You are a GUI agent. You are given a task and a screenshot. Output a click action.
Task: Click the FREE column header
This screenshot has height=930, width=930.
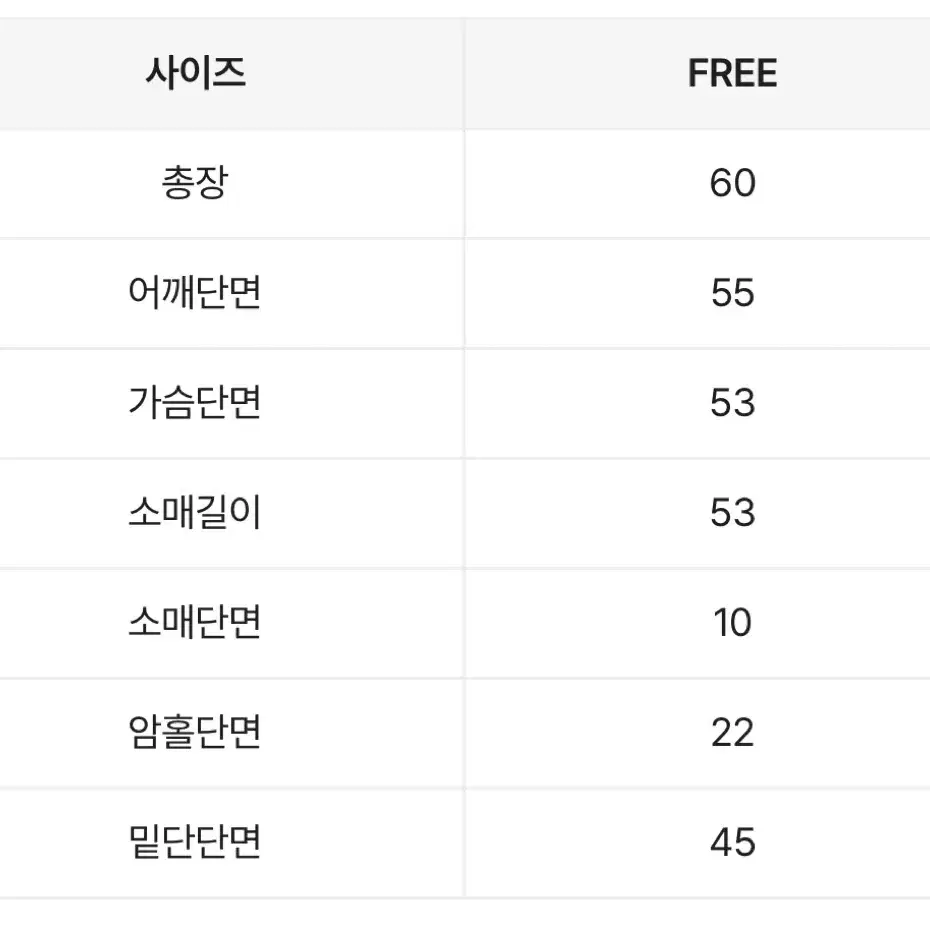[x=732, y=74]
